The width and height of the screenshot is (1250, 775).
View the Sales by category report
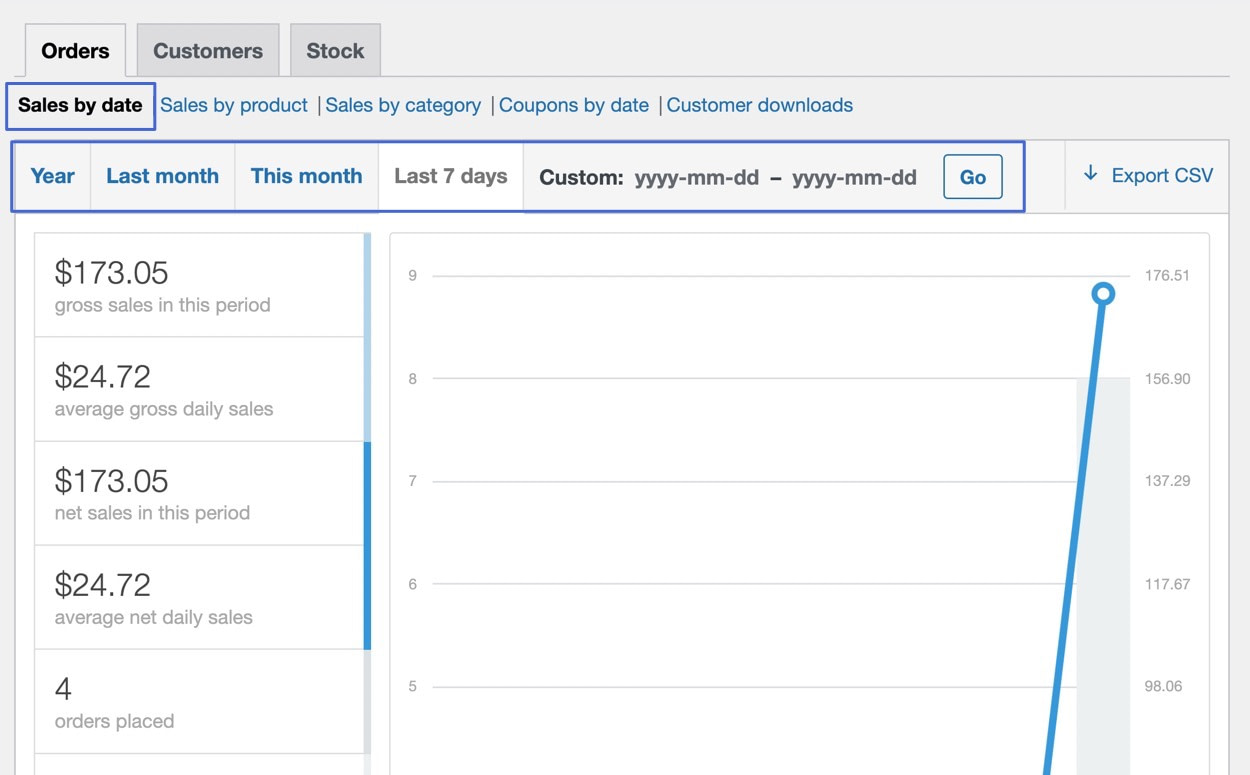click(x=403, y=104)
